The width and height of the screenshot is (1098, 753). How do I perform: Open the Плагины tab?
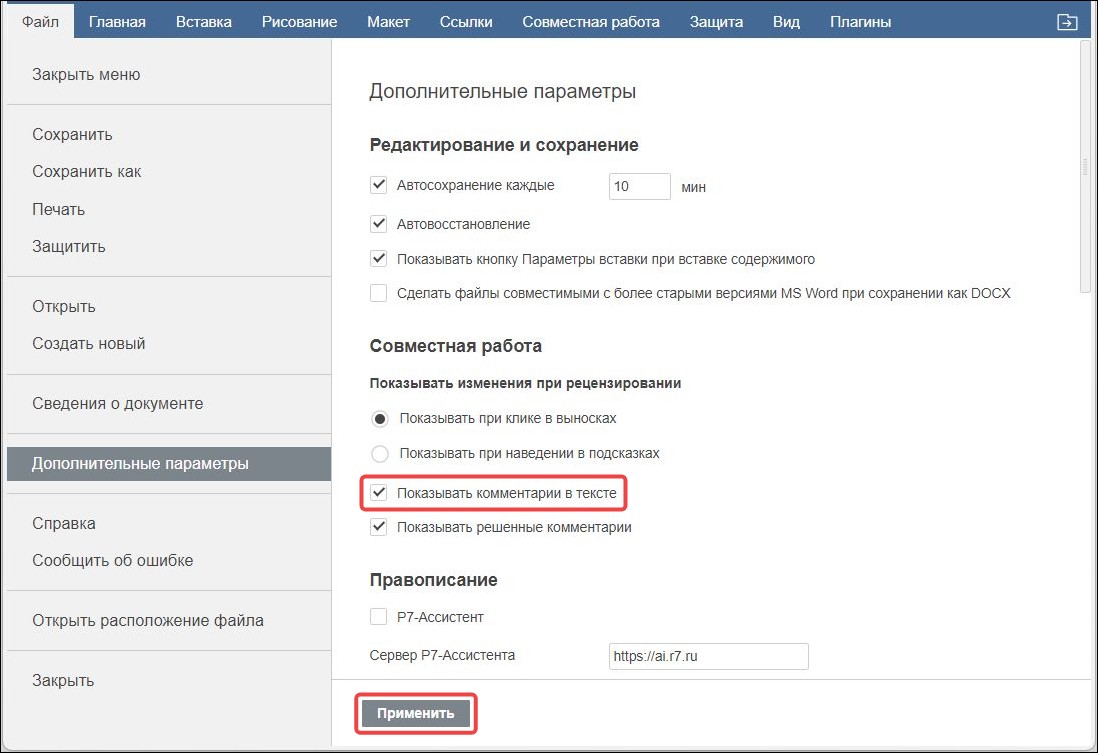[860, 22]
